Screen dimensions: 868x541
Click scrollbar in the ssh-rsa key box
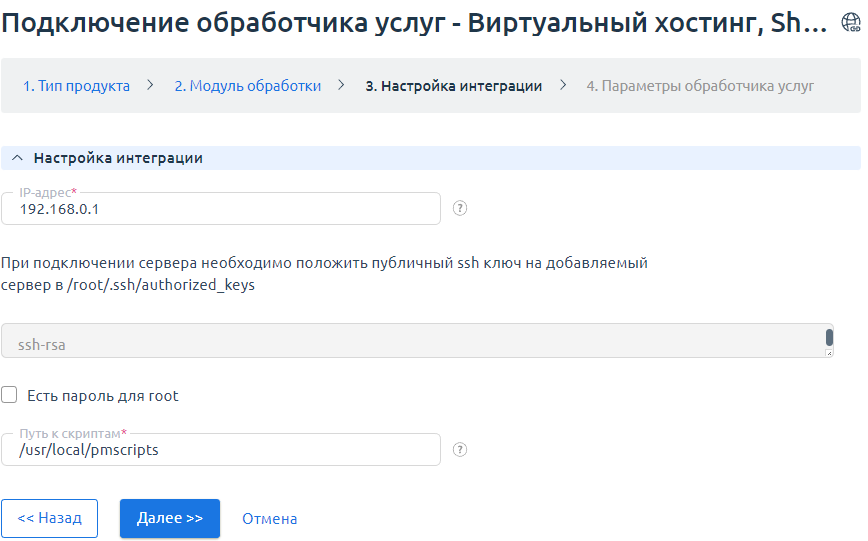pos(828,338)
